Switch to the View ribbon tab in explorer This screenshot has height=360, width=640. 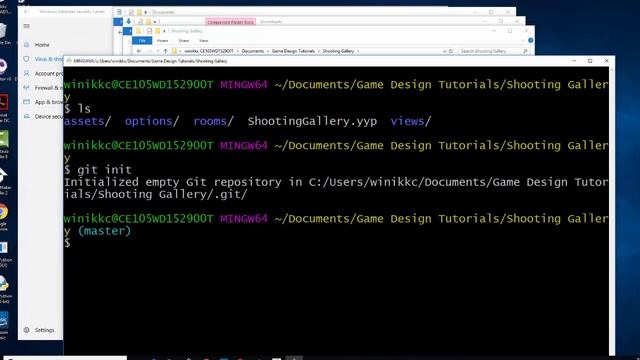203,41
